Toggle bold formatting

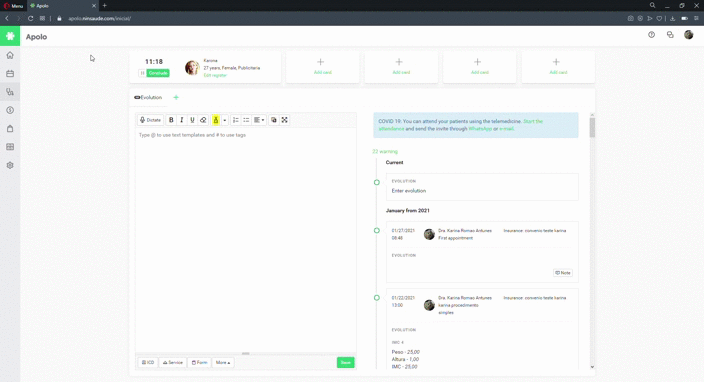pos(171,120)
